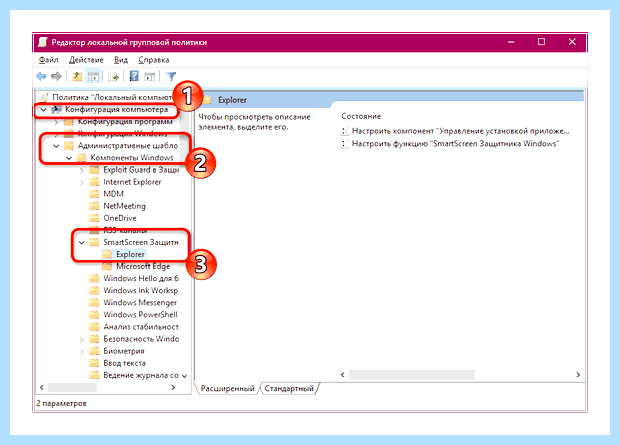Image resolution: width=620 pixels, height=445 pixels.
Task: Click the Microsoft Edge folder icon
Action: pos(107,266)
